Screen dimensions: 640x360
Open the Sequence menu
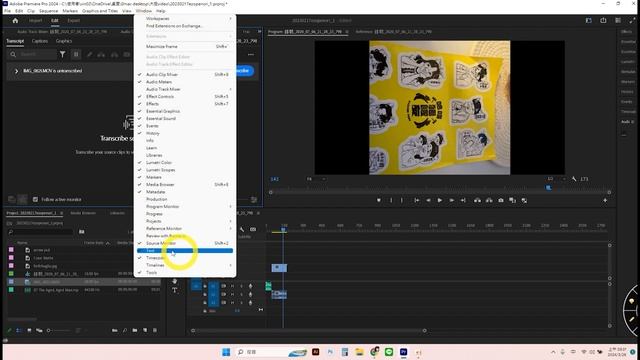pyautogui.click(x=49, y=11)
